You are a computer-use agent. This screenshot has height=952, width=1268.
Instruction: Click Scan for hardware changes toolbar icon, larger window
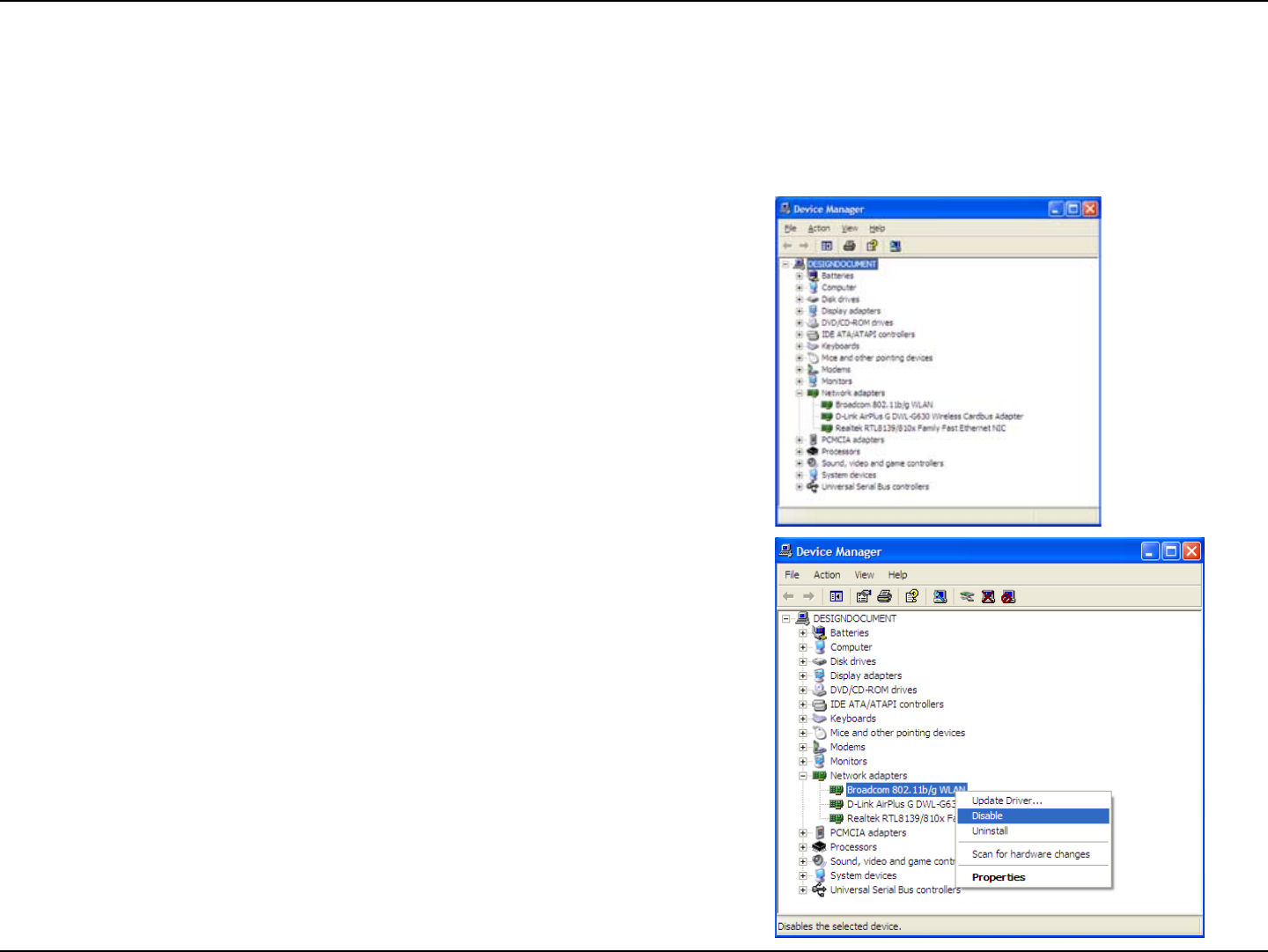pyautogui.click(x=940, y=596)
